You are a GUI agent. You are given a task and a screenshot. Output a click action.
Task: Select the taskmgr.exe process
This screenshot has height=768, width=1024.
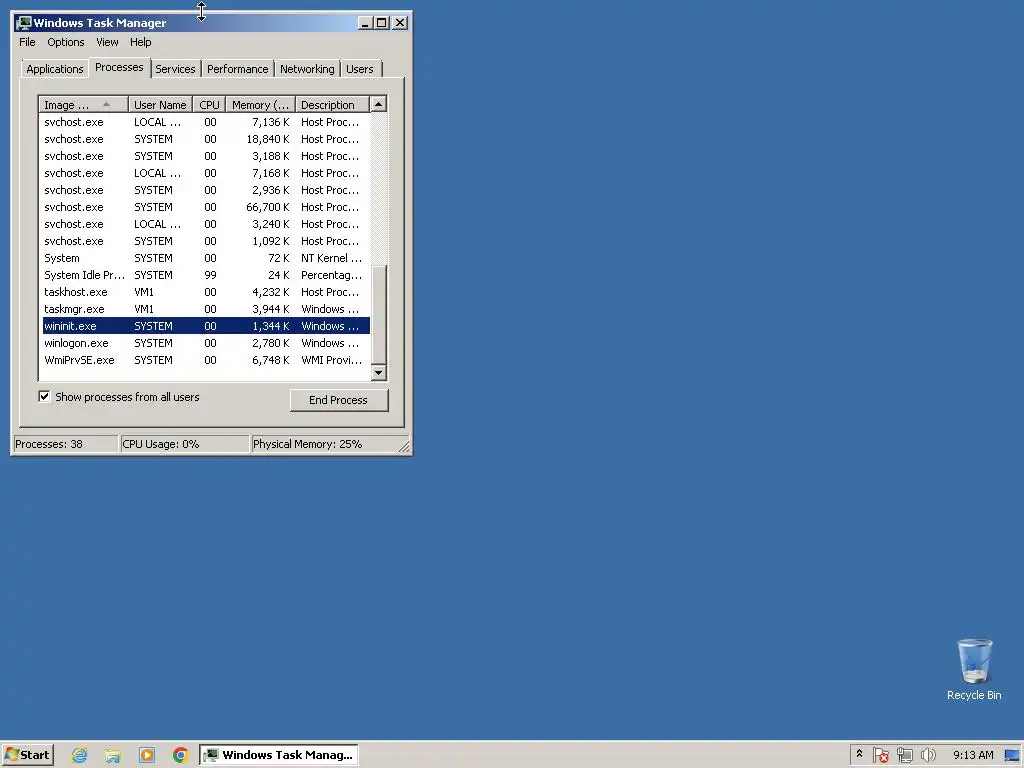point(206,309)
